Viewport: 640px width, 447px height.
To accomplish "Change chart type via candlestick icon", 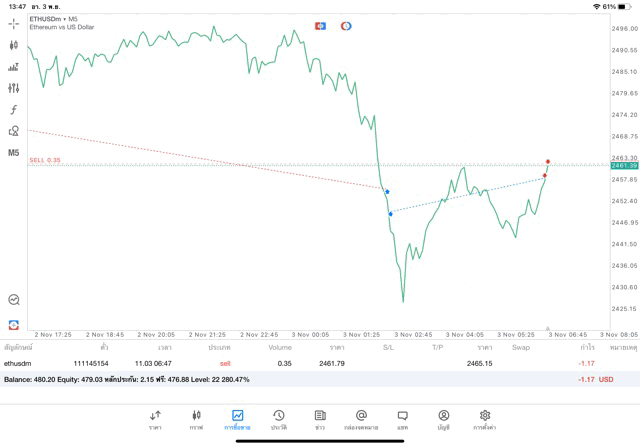I will point(14,45).
